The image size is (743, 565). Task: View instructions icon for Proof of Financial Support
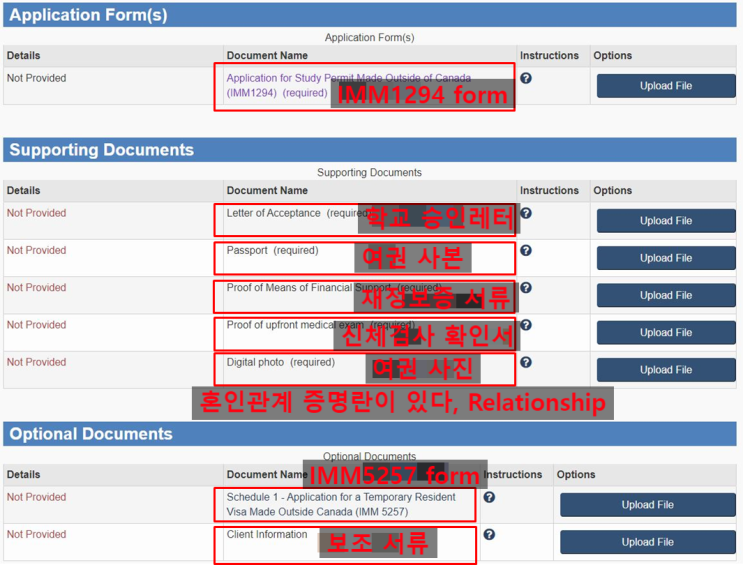(526, 288)
